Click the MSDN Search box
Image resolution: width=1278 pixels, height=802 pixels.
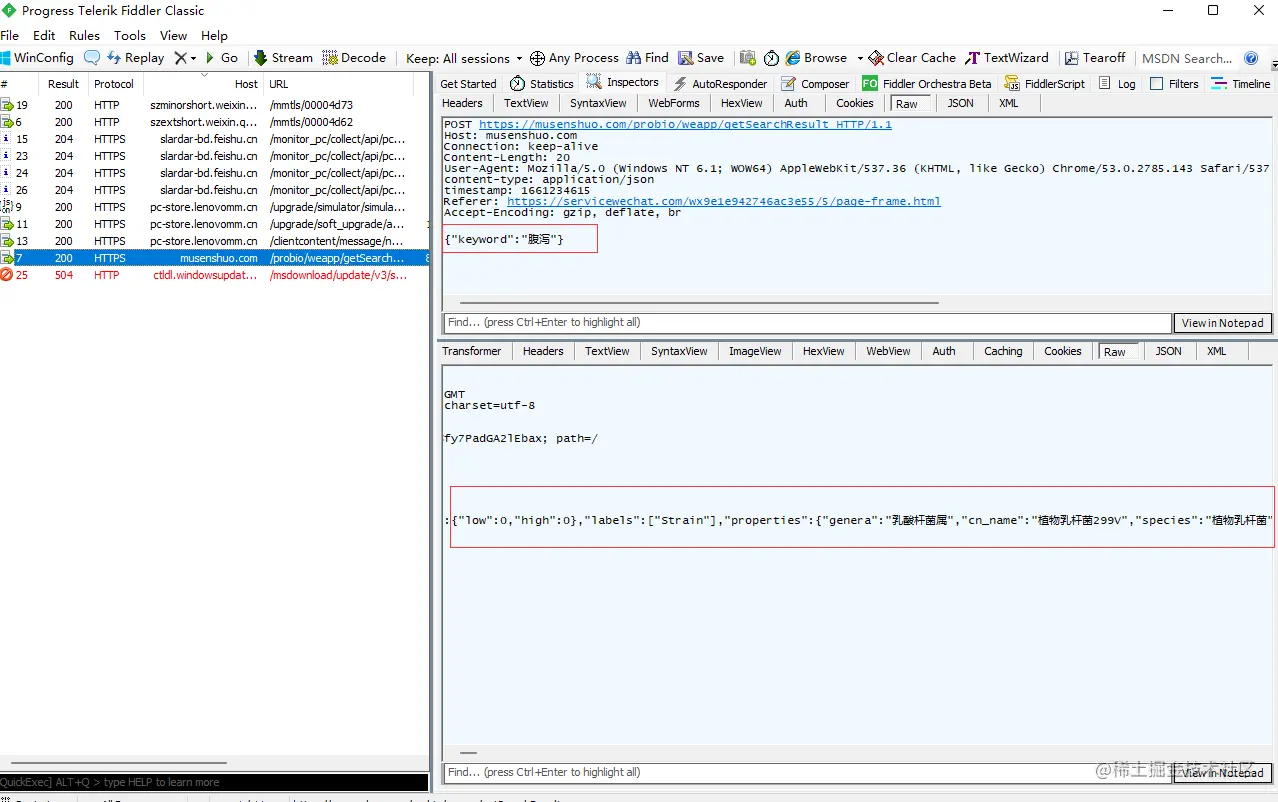pos(1187,58)
